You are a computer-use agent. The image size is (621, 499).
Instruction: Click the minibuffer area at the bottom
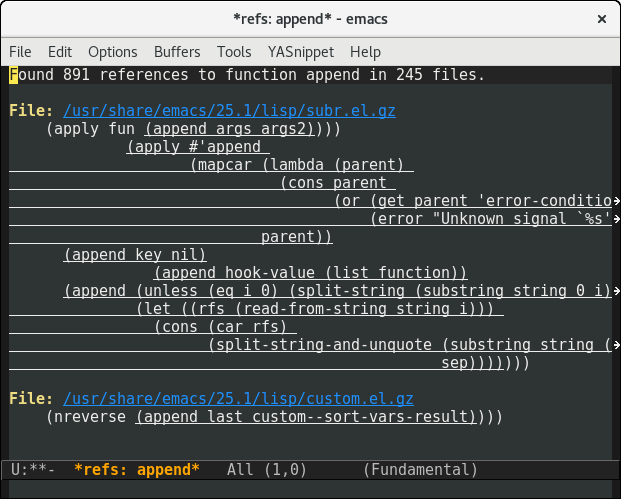[x=310, y=489]
